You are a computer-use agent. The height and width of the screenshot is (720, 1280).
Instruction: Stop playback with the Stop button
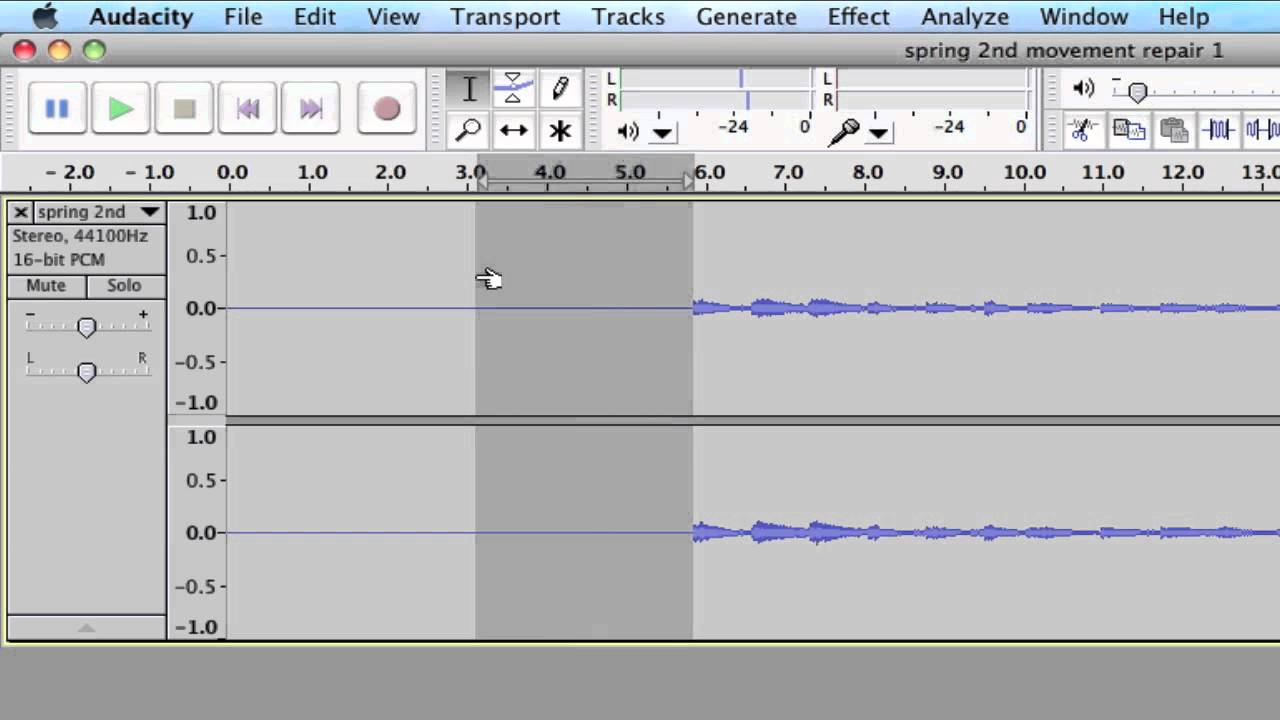[x=184, y=108]
